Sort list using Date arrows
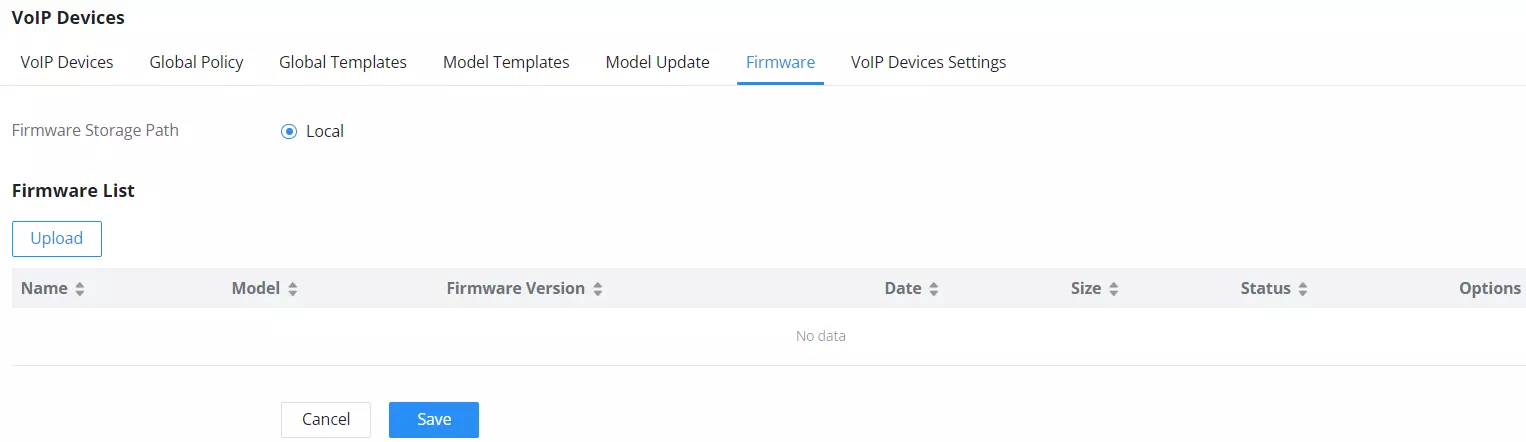Screen dimensions: 1526x442 (933, 289)
